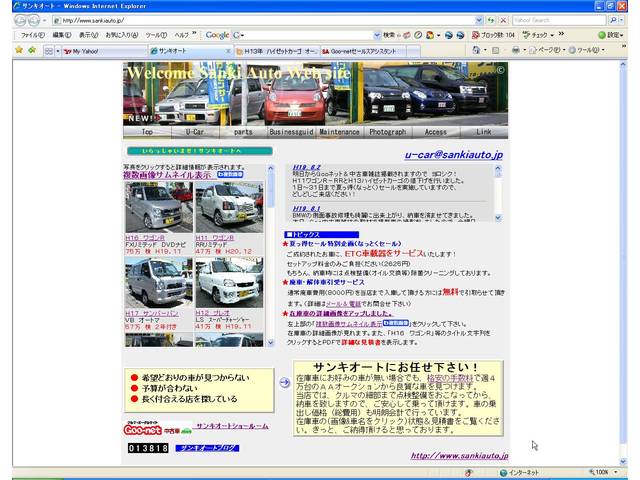The height and width of the screenshot is (480, 640).
Task: Click the Link navigation button
Action: [x=484, y=132]
